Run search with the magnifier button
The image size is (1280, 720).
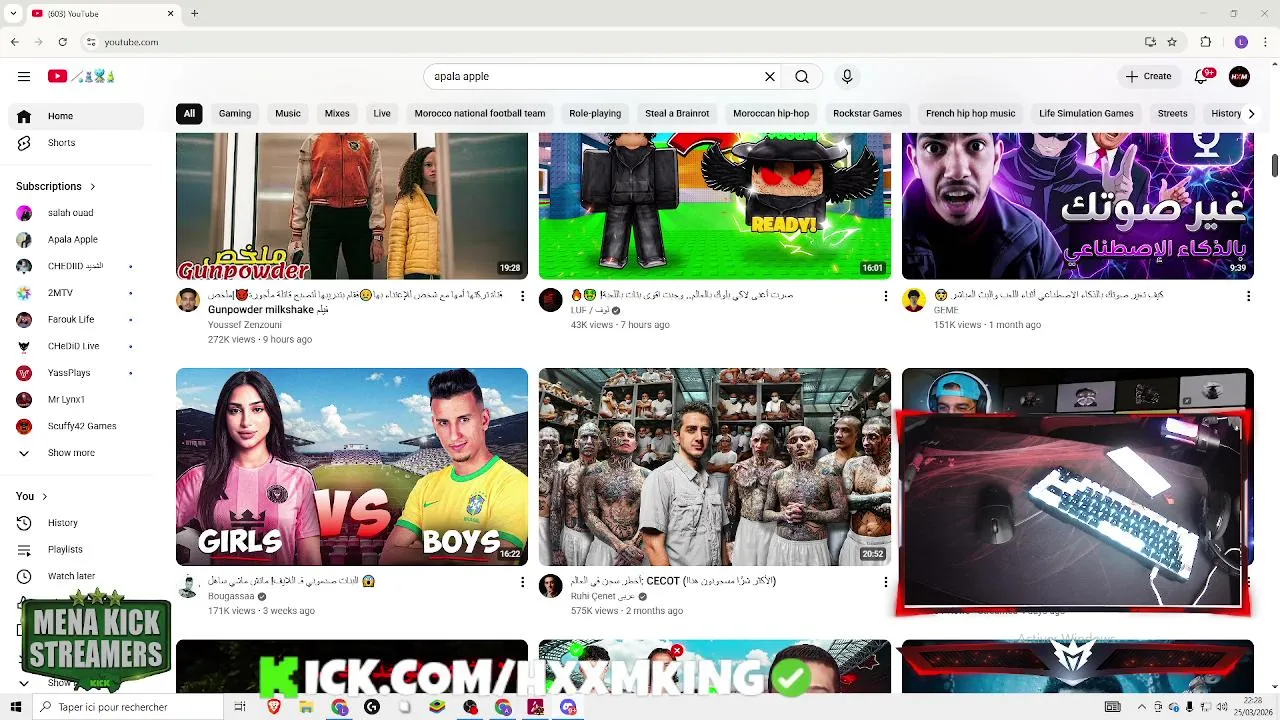point(802,76)
